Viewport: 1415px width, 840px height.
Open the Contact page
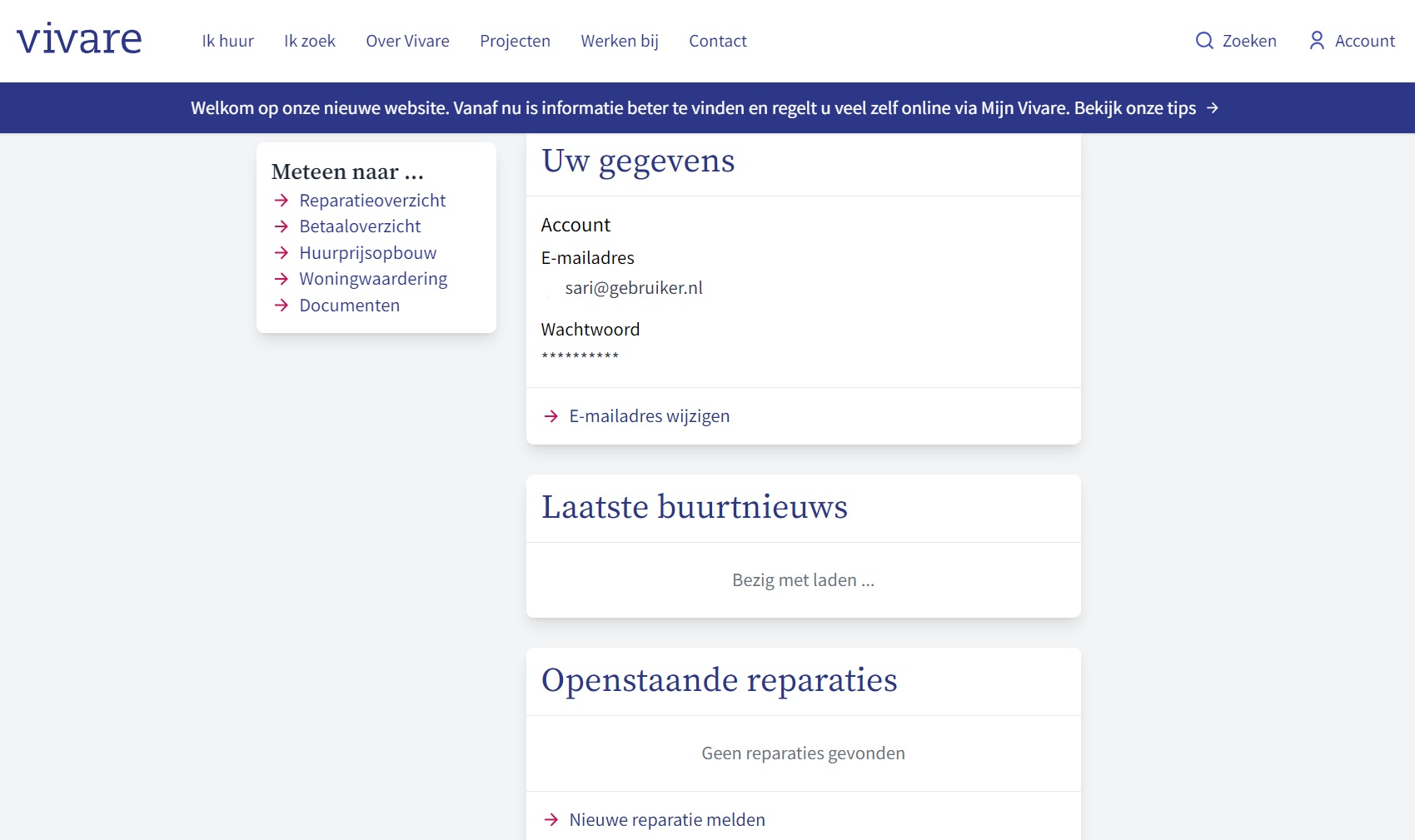pyautogui.click(x=717, y=41)
